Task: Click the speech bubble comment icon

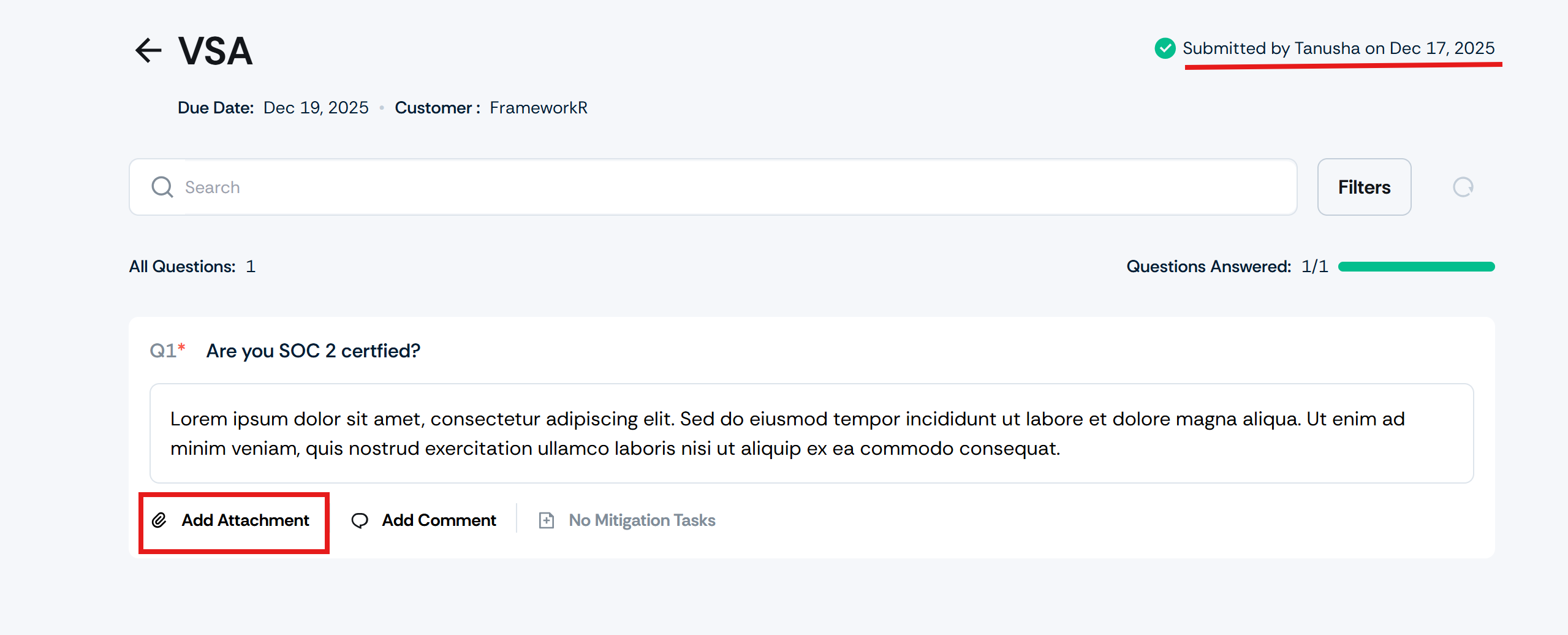Action: tap(360, 520)
